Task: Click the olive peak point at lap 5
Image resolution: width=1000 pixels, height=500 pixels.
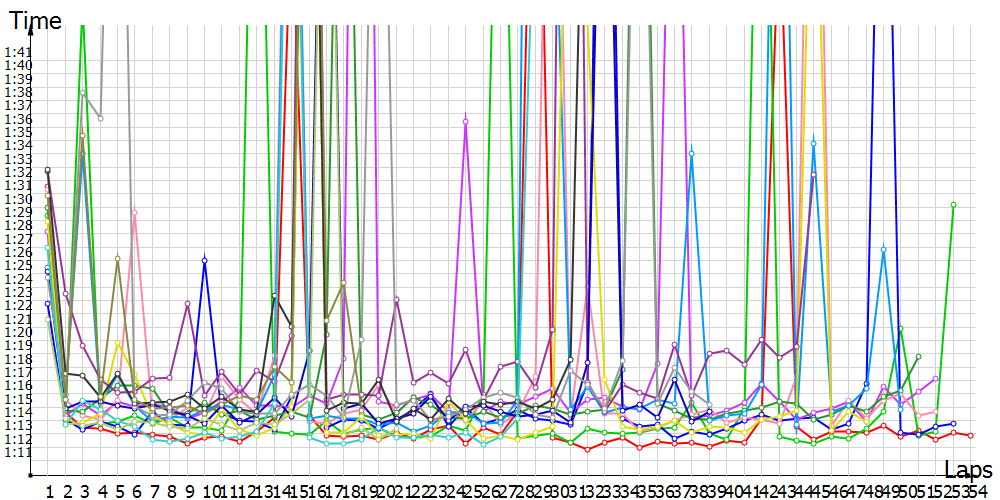Action: (118, 259)
